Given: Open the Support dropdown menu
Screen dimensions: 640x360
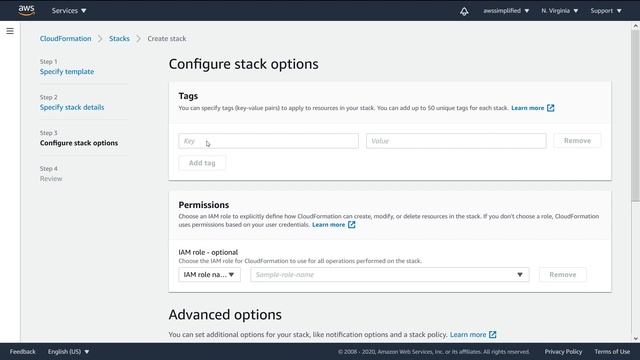Looking at the screenshot, I should point(606,11).
